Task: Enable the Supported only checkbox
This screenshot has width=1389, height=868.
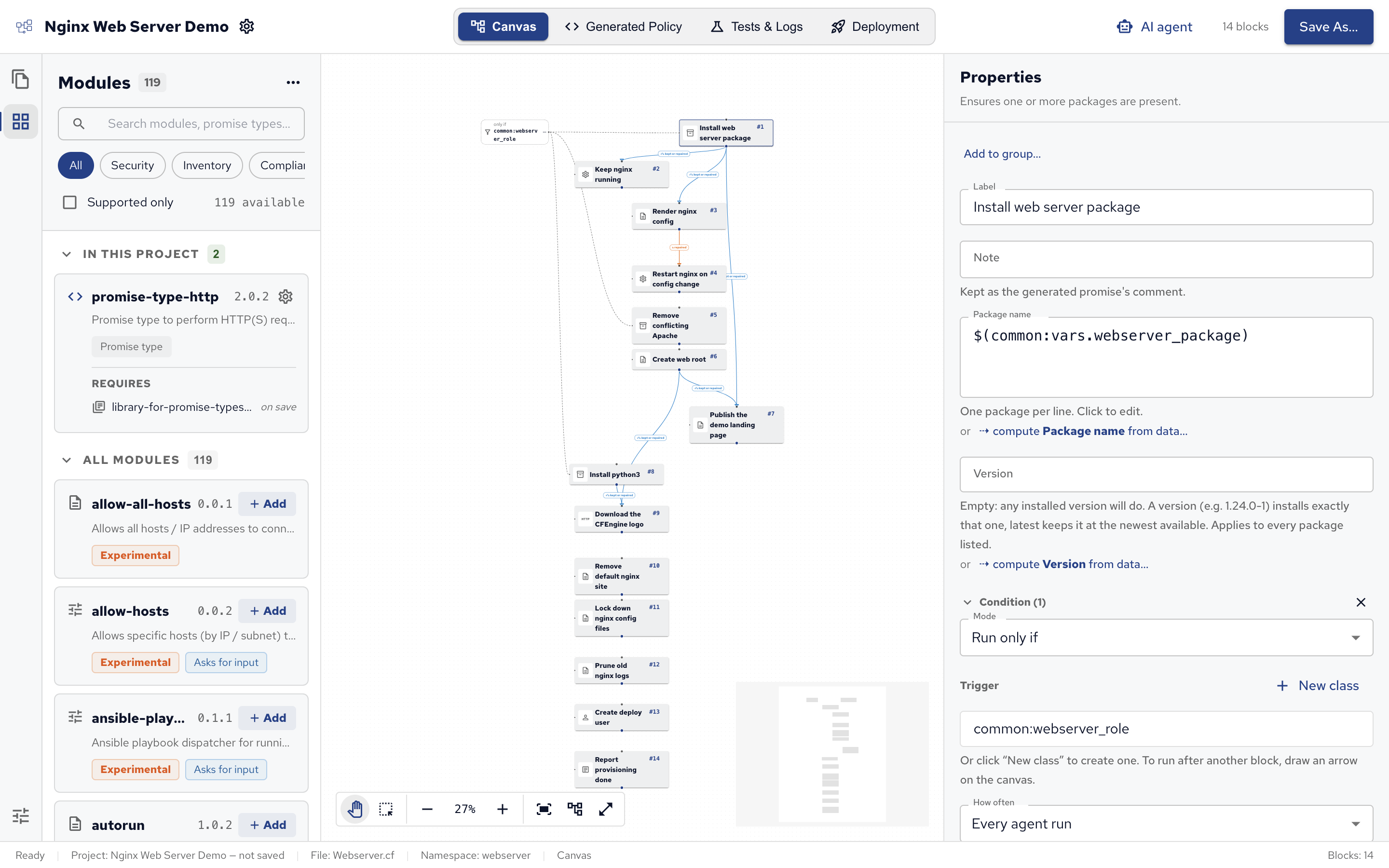Action: [69, 202]
